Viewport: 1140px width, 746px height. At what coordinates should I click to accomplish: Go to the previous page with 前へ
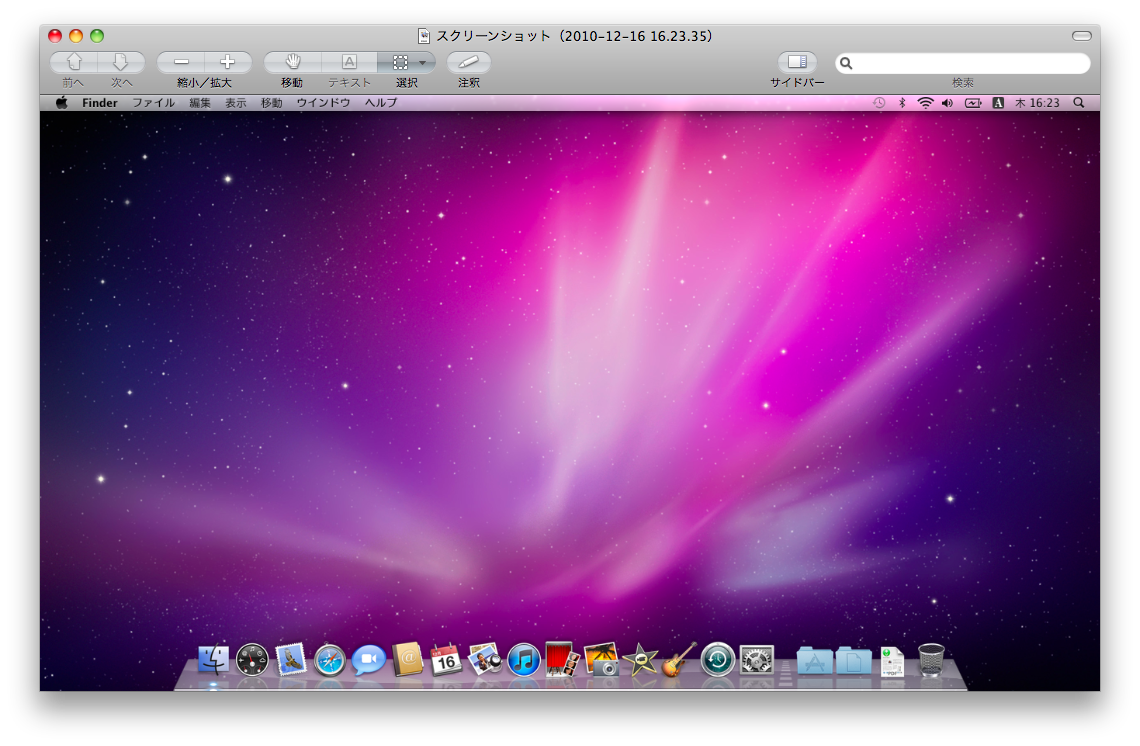[73, 63]
